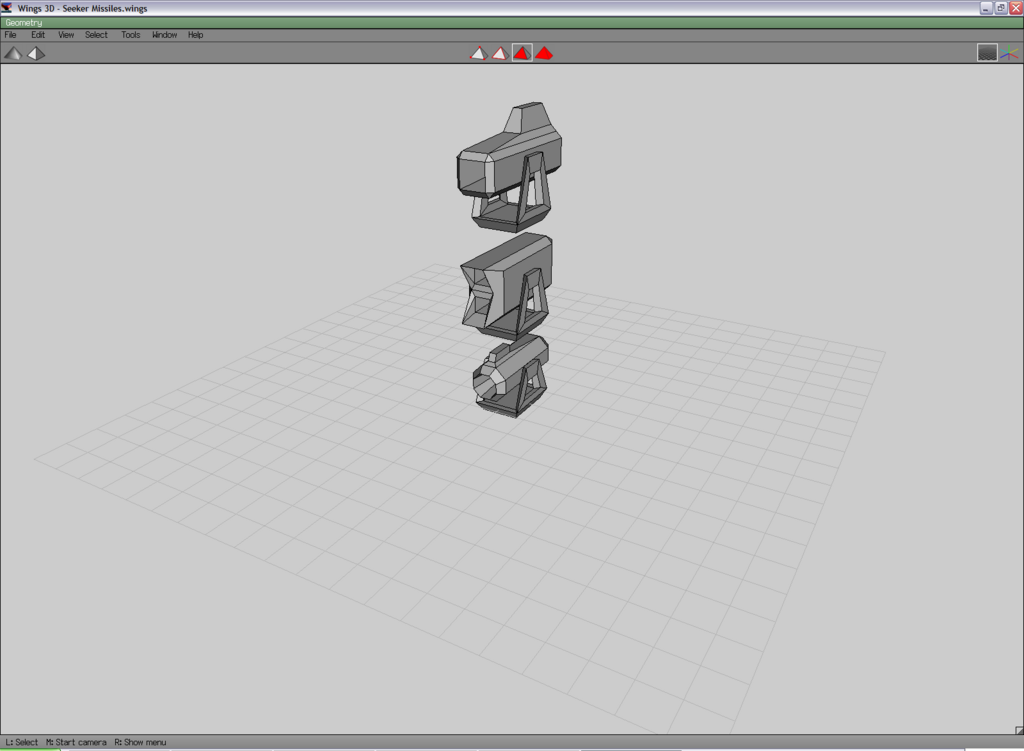Click the bottom small launcher model
This screenshot has height=751, width=1024.
tap(510, 375)
